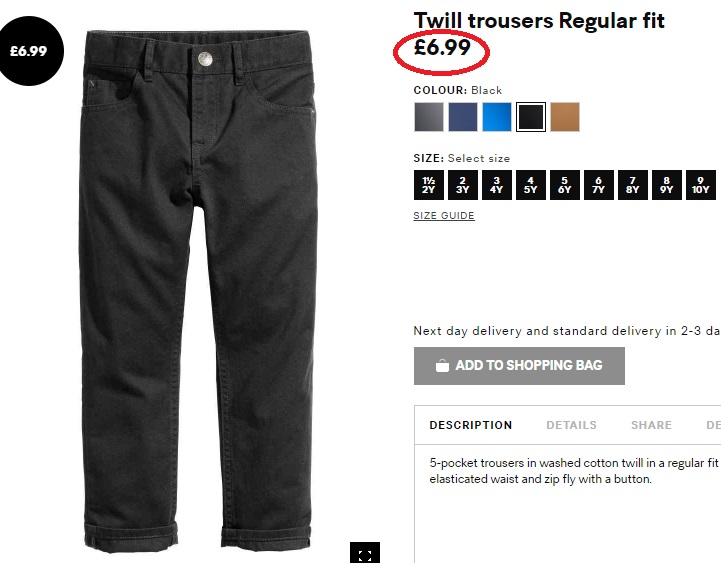This screenshot has height=563, width=721.
Task: Open the Size Guide link
Action: [x=444, y=216]
